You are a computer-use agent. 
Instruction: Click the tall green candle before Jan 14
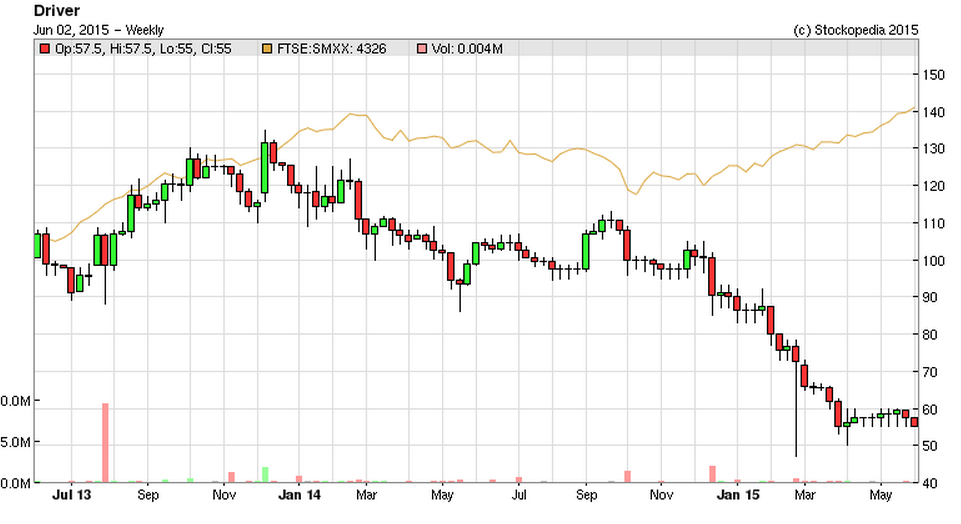265,167
